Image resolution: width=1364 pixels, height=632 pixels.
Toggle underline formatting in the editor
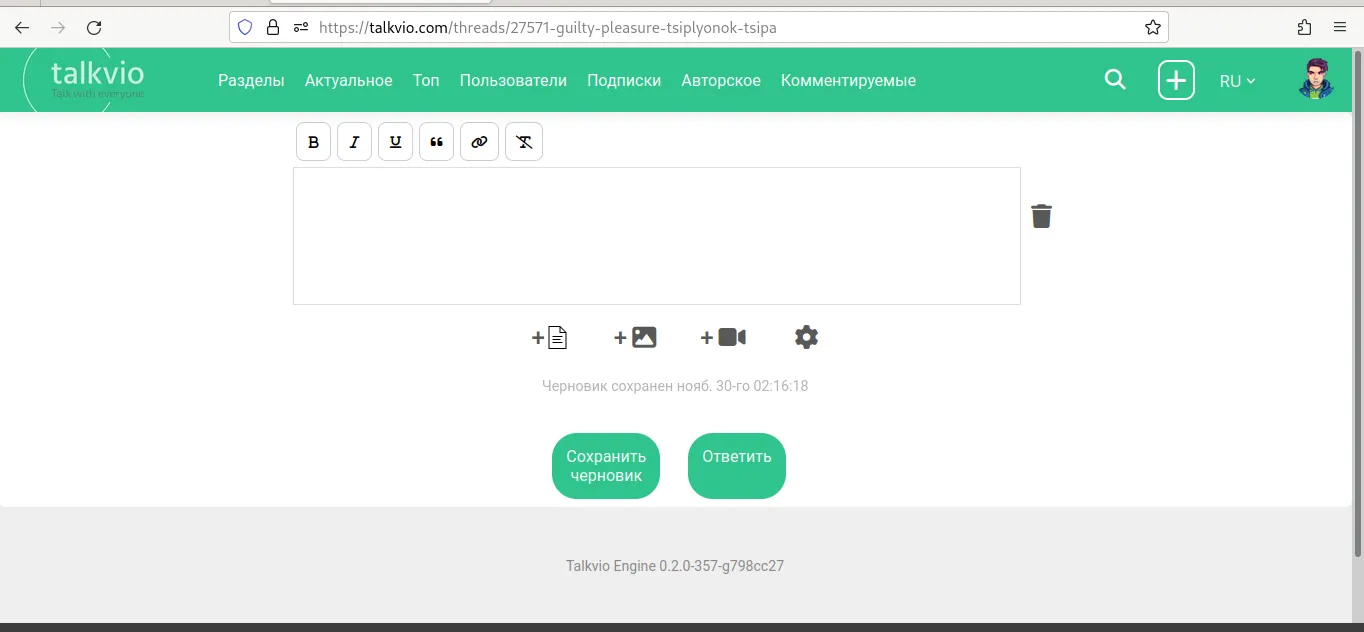(395, 142)
